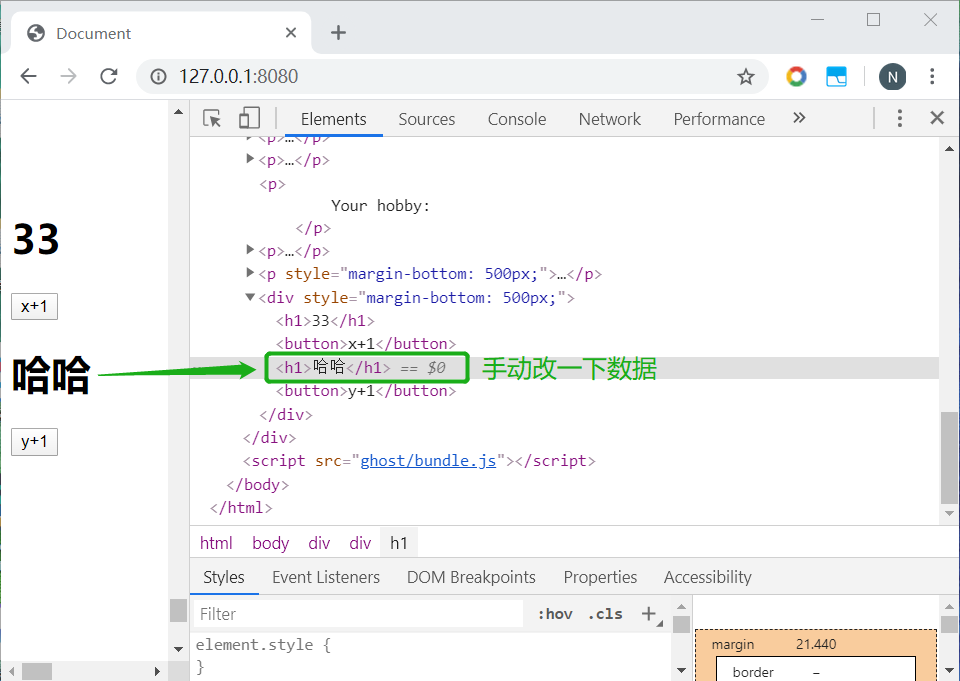Click html in the breadcrumb trail
Image resolution: width=960 pixels, height=681 pixels.
point(216,543)
